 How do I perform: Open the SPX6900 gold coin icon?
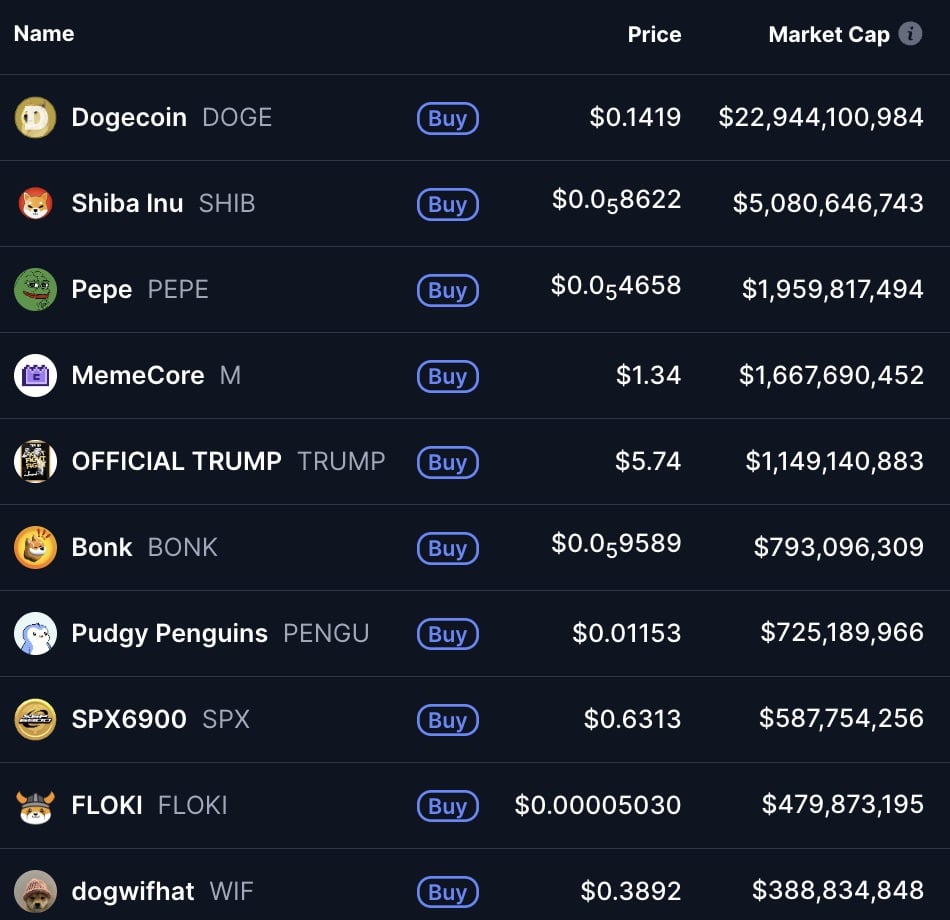click(35, 720)
